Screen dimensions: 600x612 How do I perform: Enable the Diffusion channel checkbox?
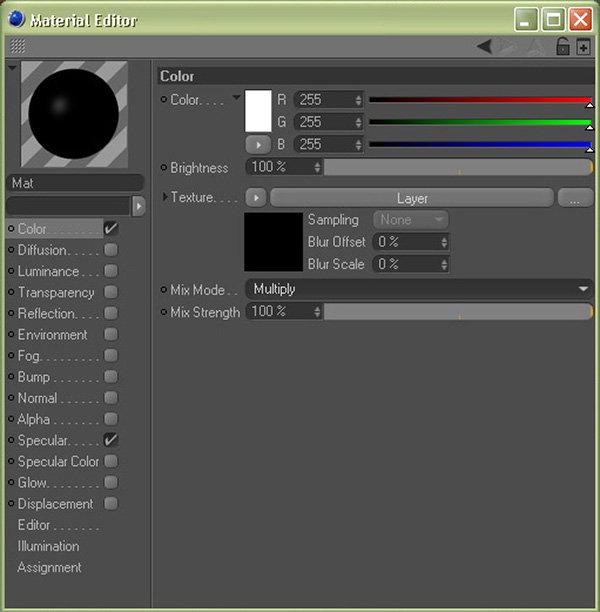coord(111,250)
